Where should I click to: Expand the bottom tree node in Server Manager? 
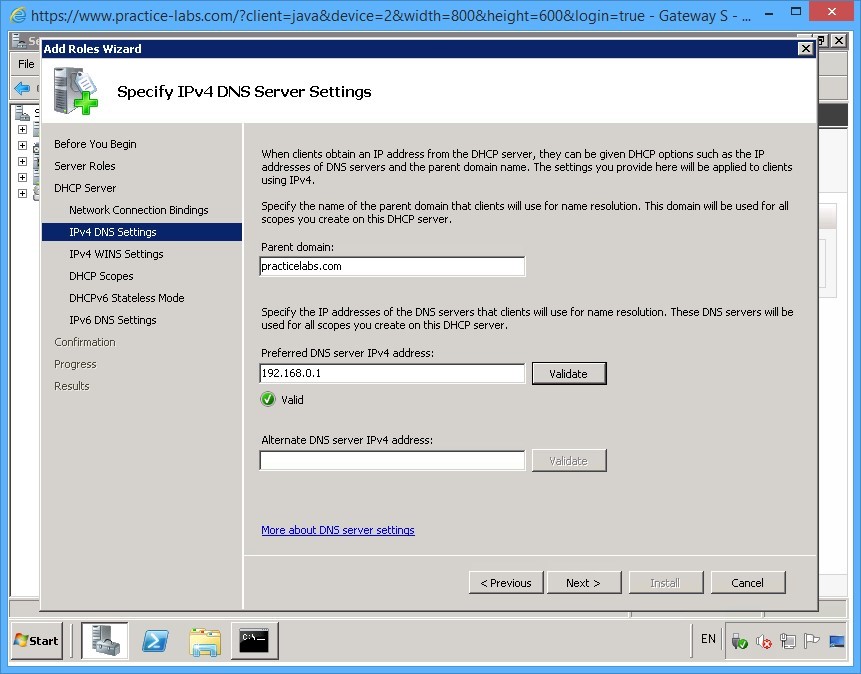(x=22, y=193)
